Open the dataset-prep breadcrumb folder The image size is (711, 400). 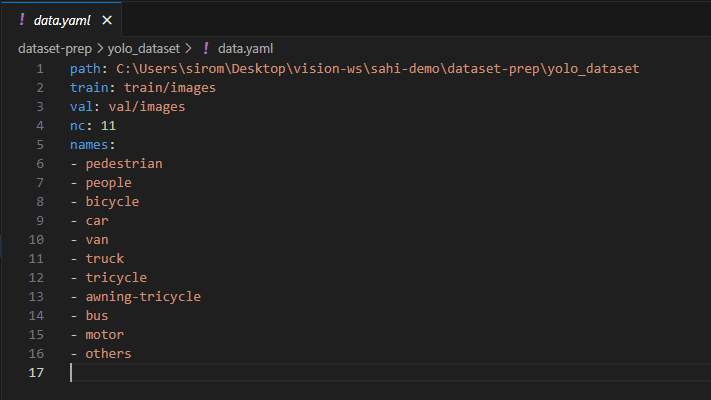(x=56, y=48)
